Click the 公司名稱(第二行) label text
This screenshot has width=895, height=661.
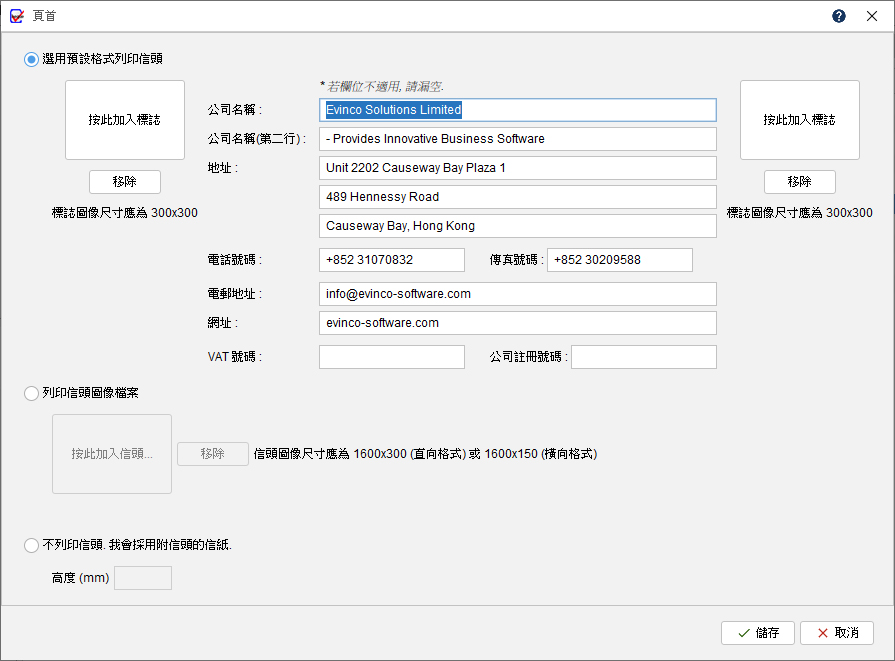257,139
